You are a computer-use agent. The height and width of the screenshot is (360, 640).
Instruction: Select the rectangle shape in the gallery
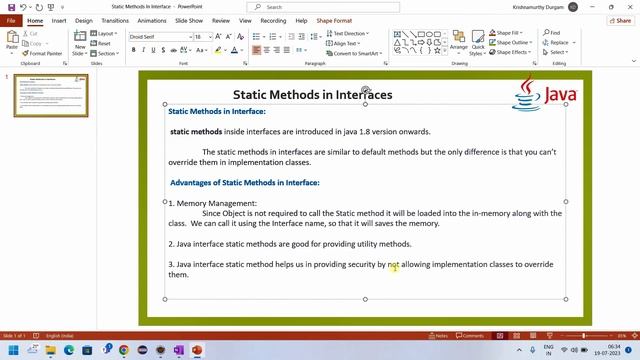[421, 34]
